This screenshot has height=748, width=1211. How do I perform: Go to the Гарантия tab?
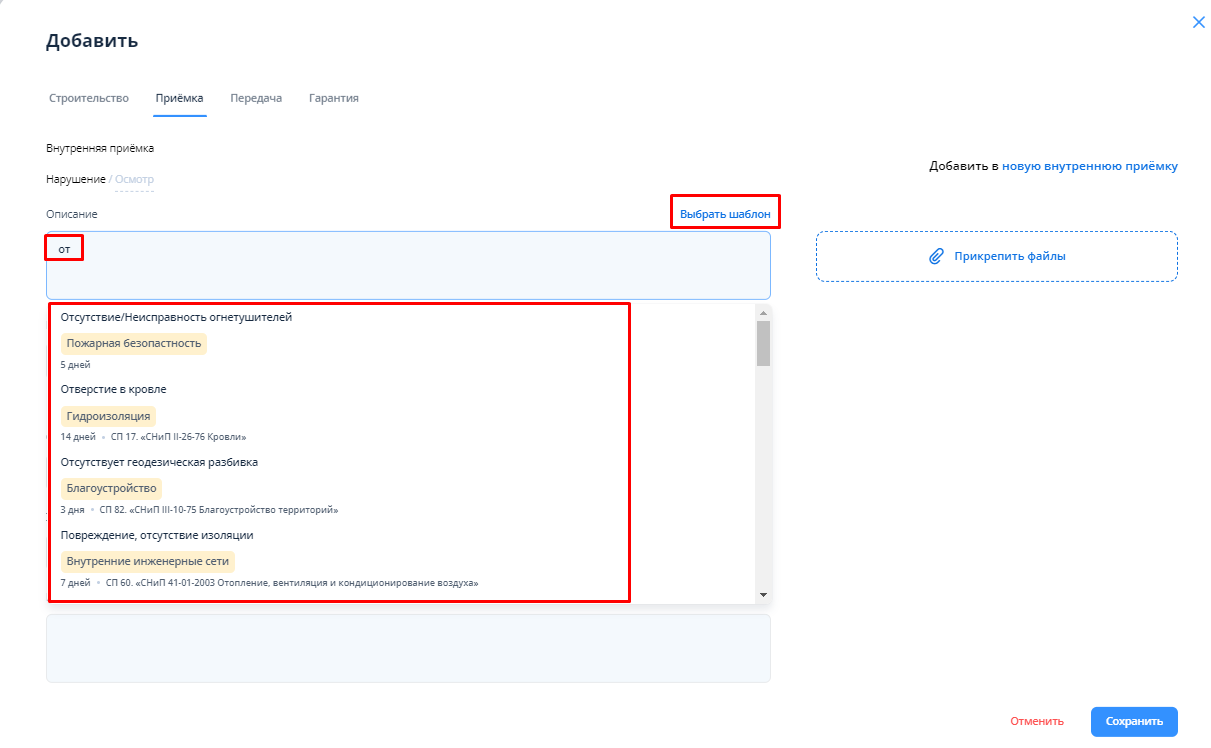[x=333, y=98]
